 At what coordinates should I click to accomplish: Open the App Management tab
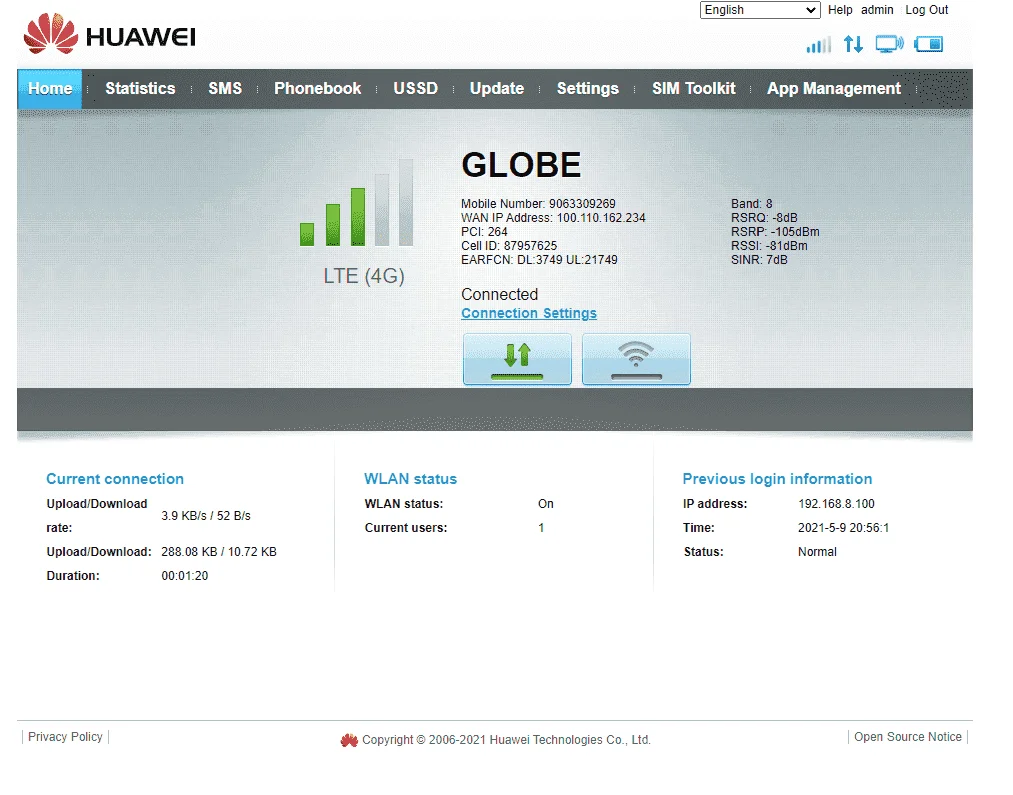tap(834, 88)
